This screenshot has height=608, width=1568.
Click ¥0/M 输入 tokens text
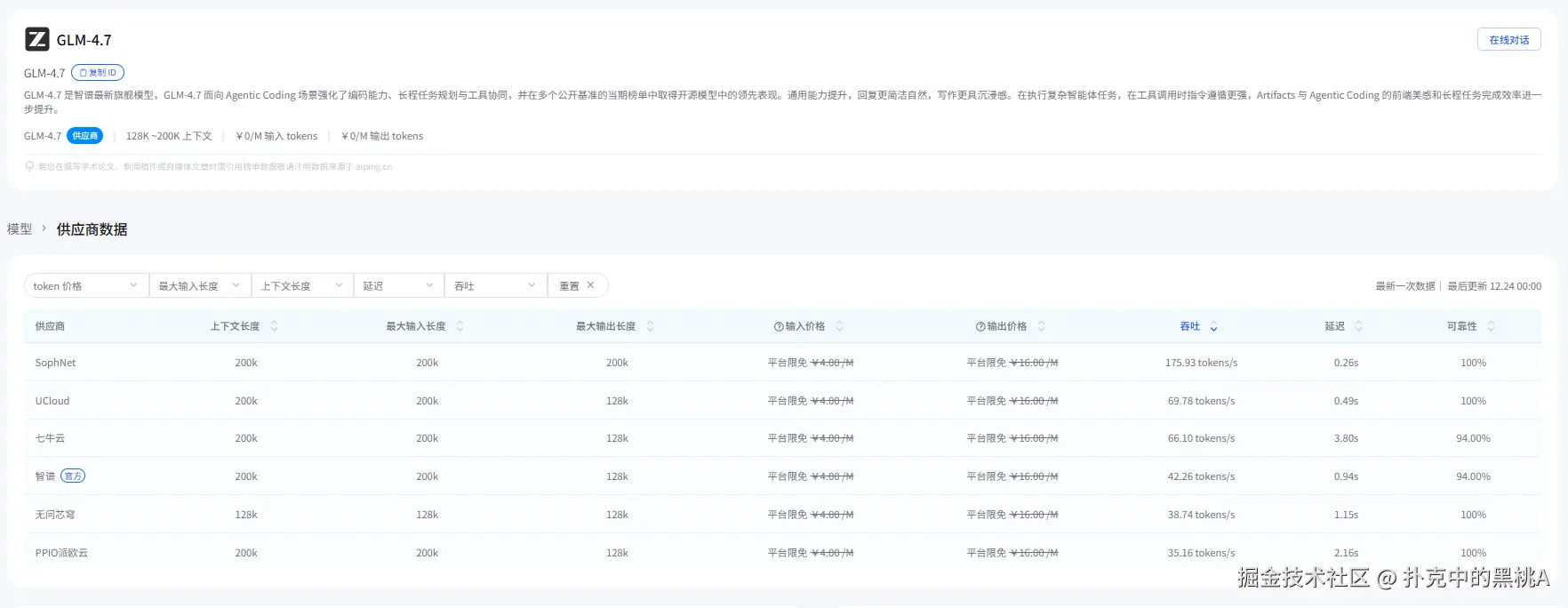(x=276, y=136)
